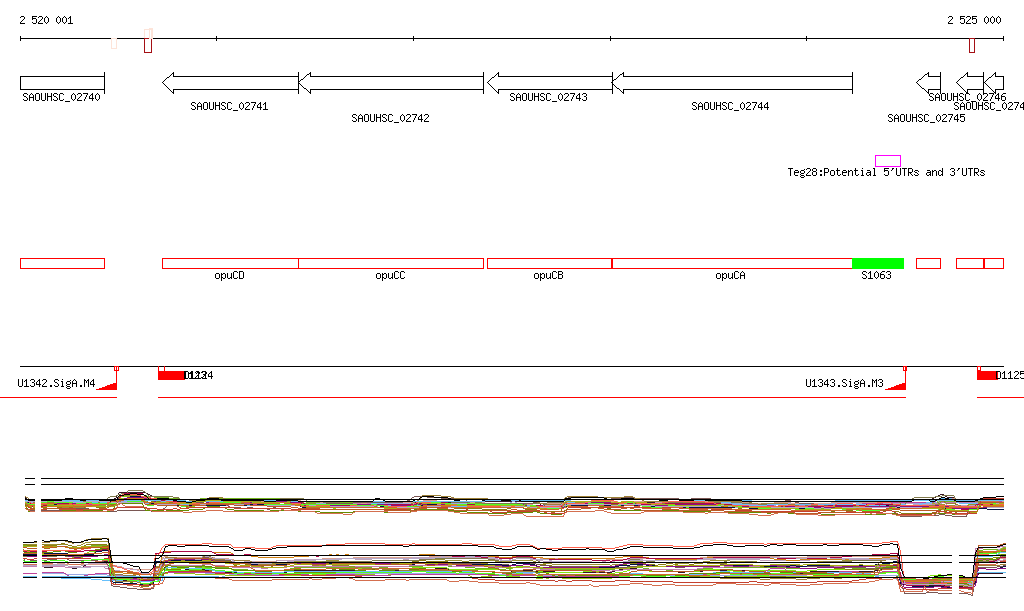Click the opuCD label
Image resolution: width=1024 pixels, height=611 pixels.
point(229,275)
